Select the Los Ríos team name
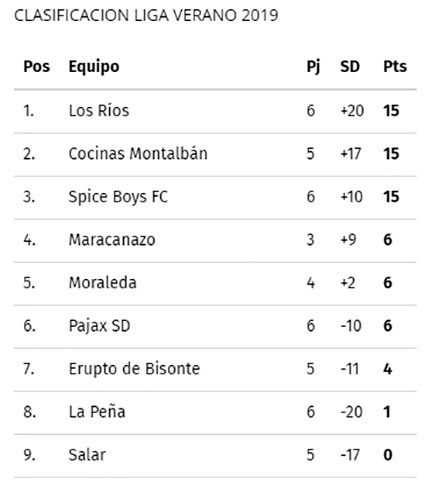The width and height of the screenshot is (425, 486). click(x=99, y=110)
